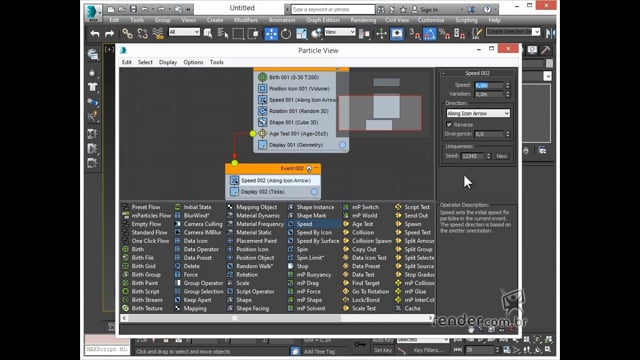
Task: Activate the Select and Move tool
Action: point(271,33)
